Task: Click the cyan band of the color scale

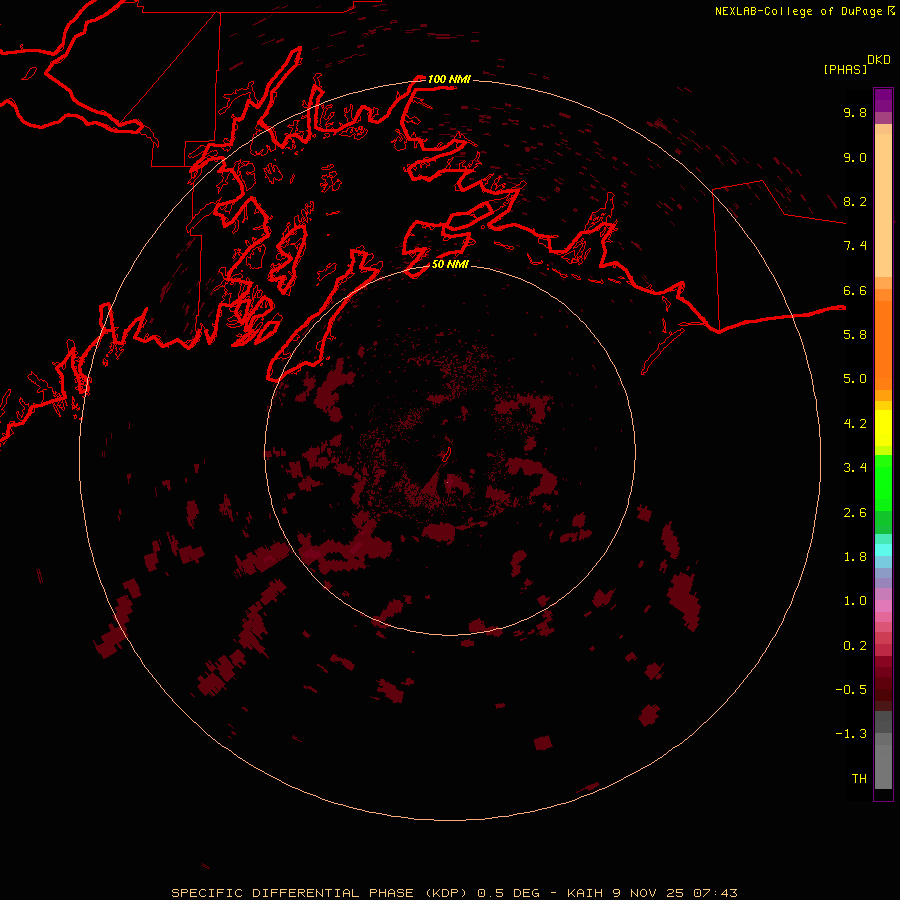Action: 883,549
